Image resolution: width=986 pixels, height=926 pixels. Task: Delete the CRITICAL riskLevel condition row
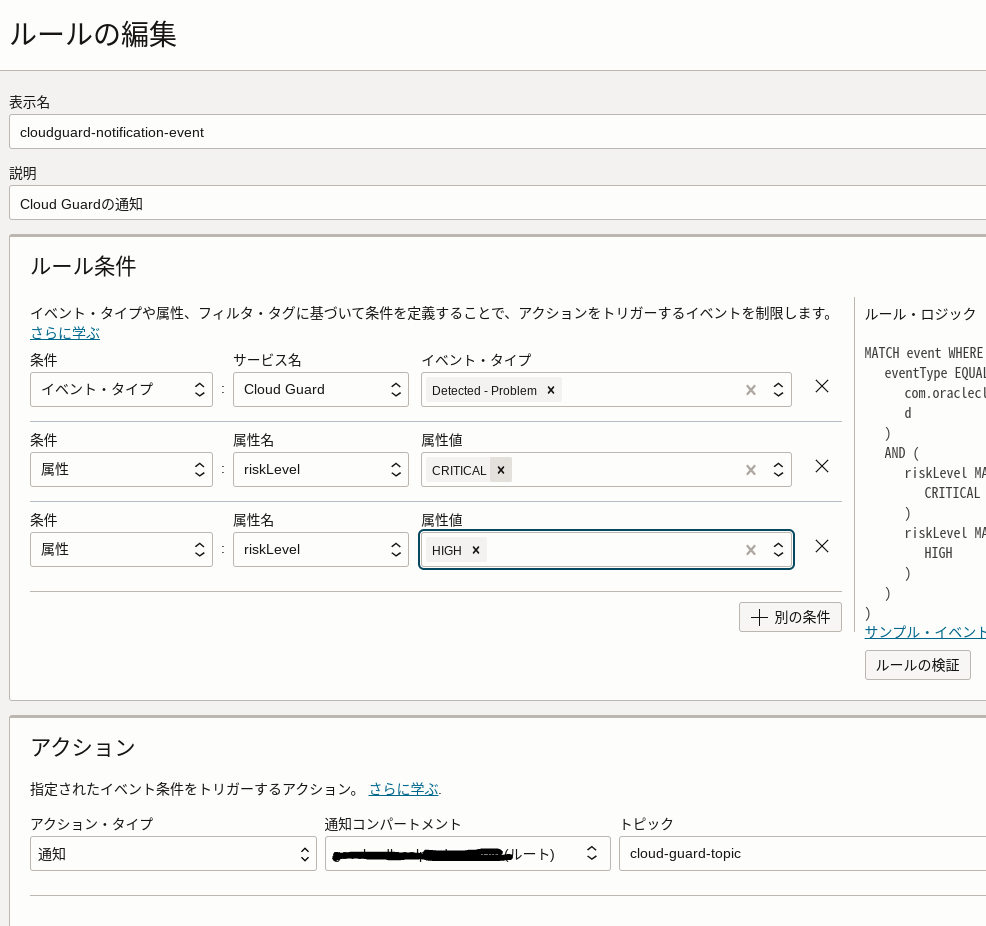[x=821, y=466]
